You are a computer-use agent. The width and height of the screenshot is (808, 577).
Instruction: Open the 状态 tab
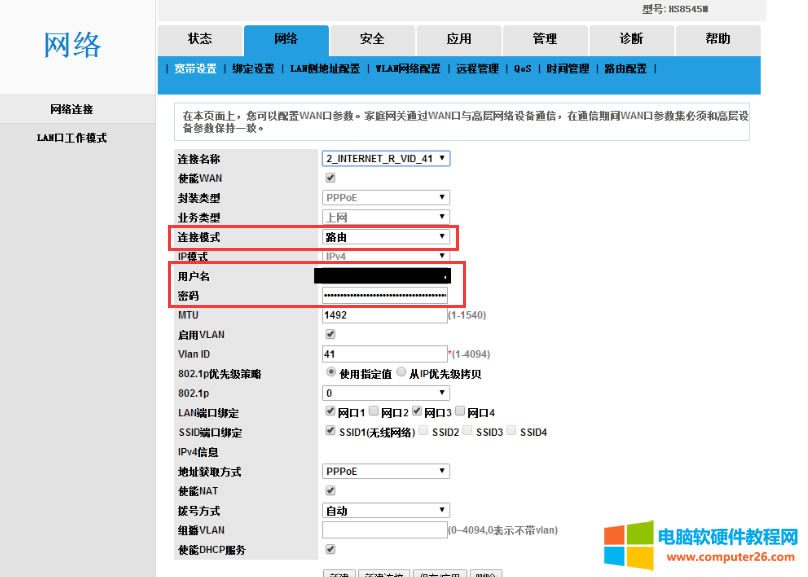pyautogui.click(x=200, y=40)
